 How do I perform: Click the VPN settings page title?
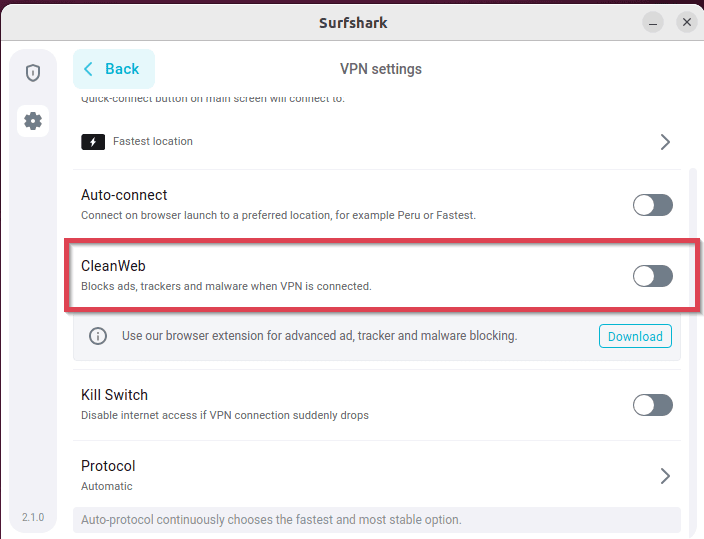point(381,69)
